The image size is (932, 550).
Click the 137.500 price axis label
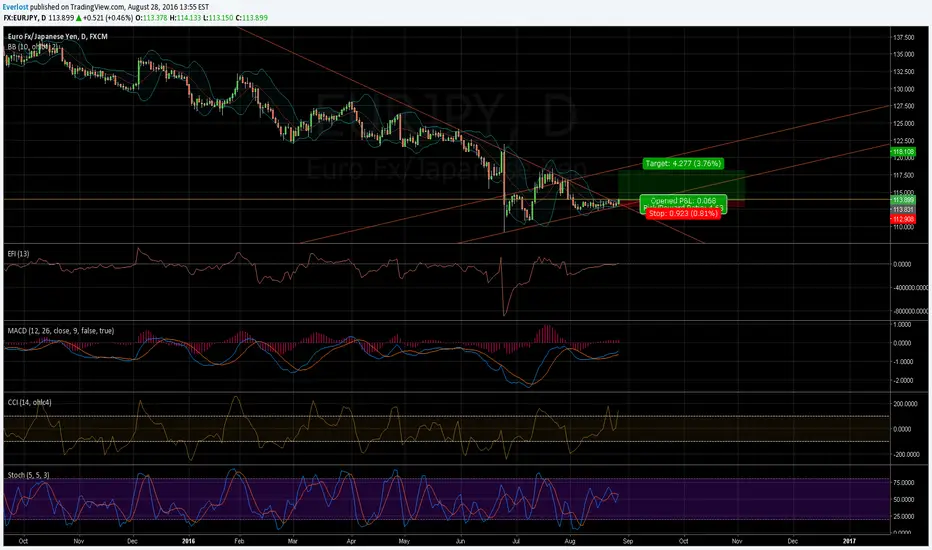pos(903,37)
